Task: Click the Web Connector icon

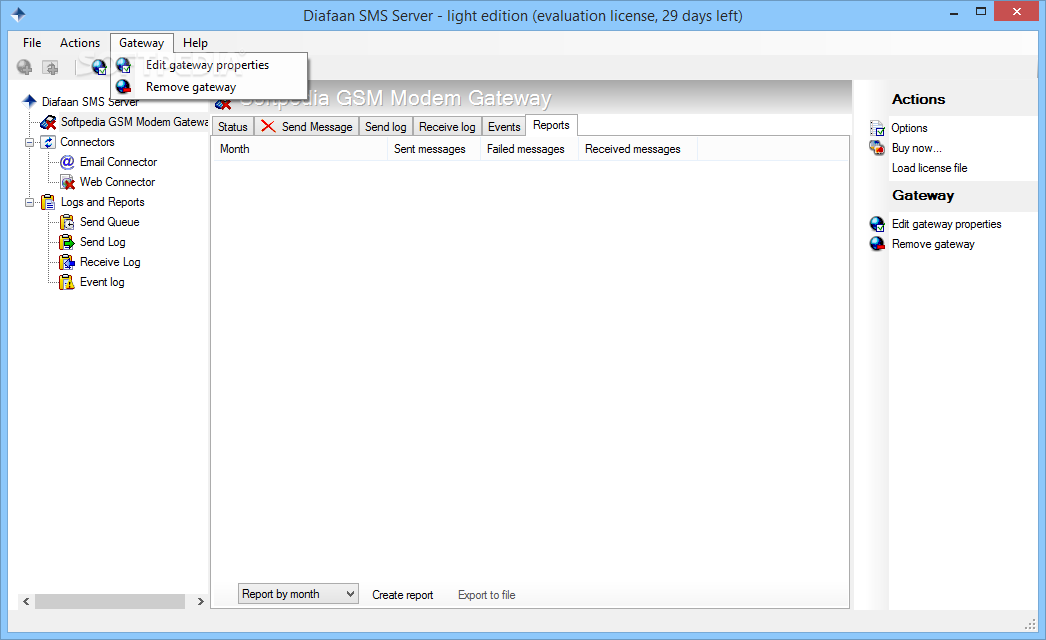Action: [67, 182]
